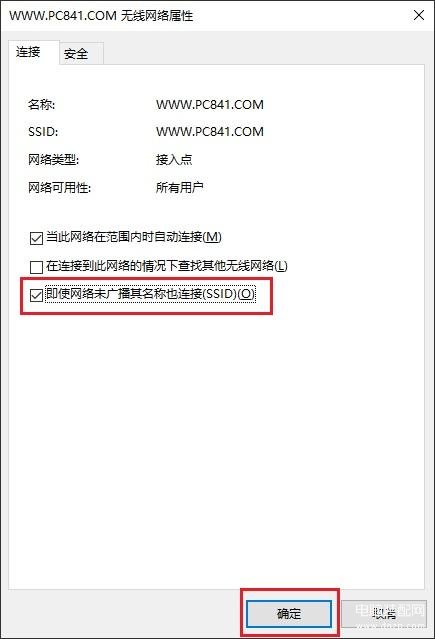
Task: Click the 网络类型: field label
Action: [x=53, y=159]
